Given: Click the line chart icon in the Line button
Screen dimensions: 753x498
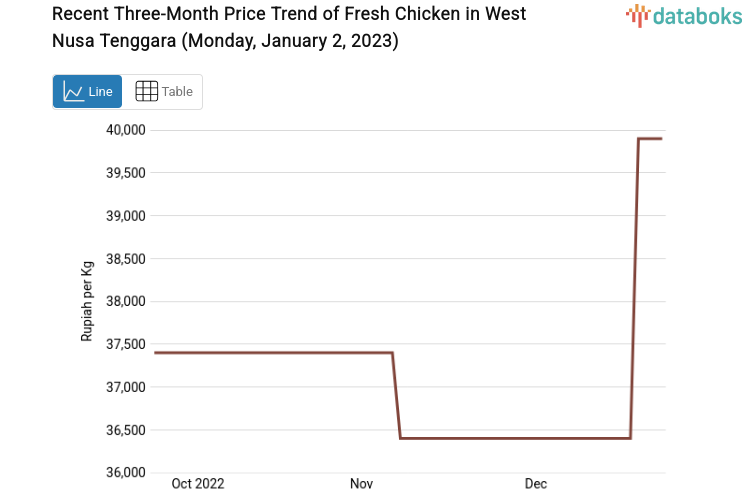Looking at the screenshot, I should 73,91.
